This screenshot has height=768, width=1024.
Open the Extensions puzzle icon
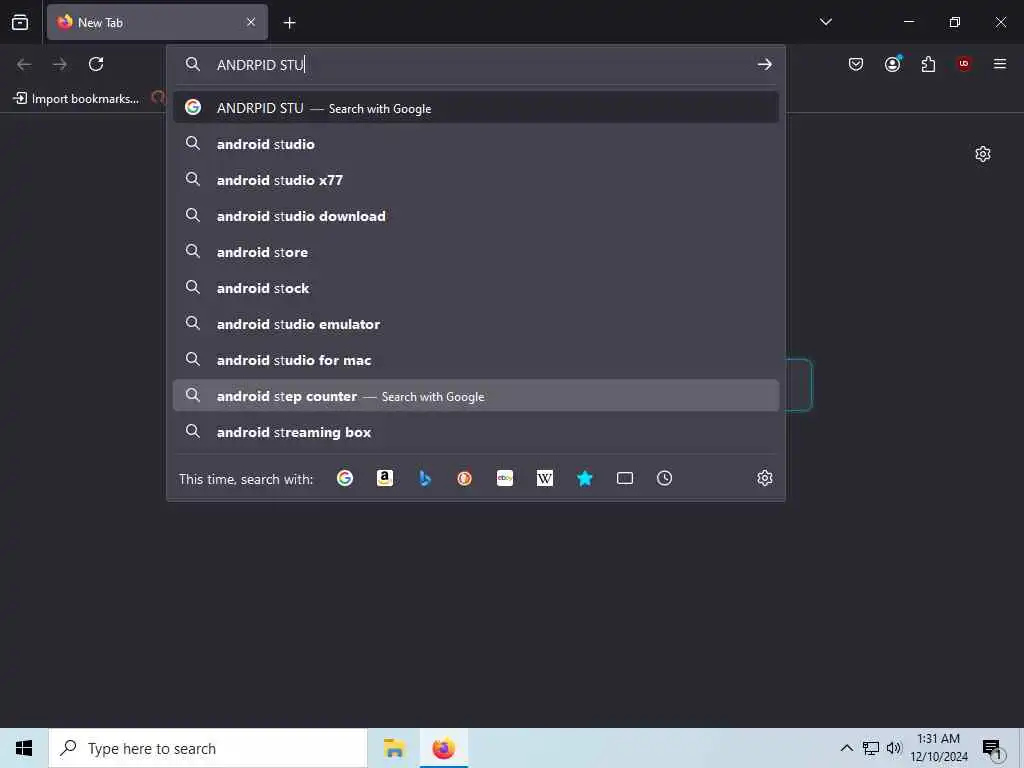[x=928, y=64]
